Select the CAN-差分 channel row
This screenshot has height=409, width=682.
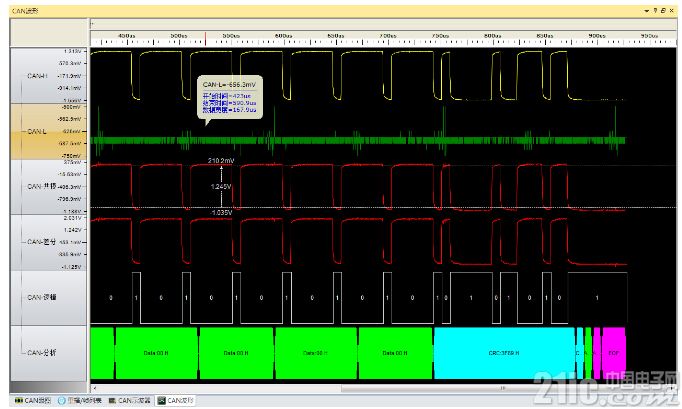point(49,242)
